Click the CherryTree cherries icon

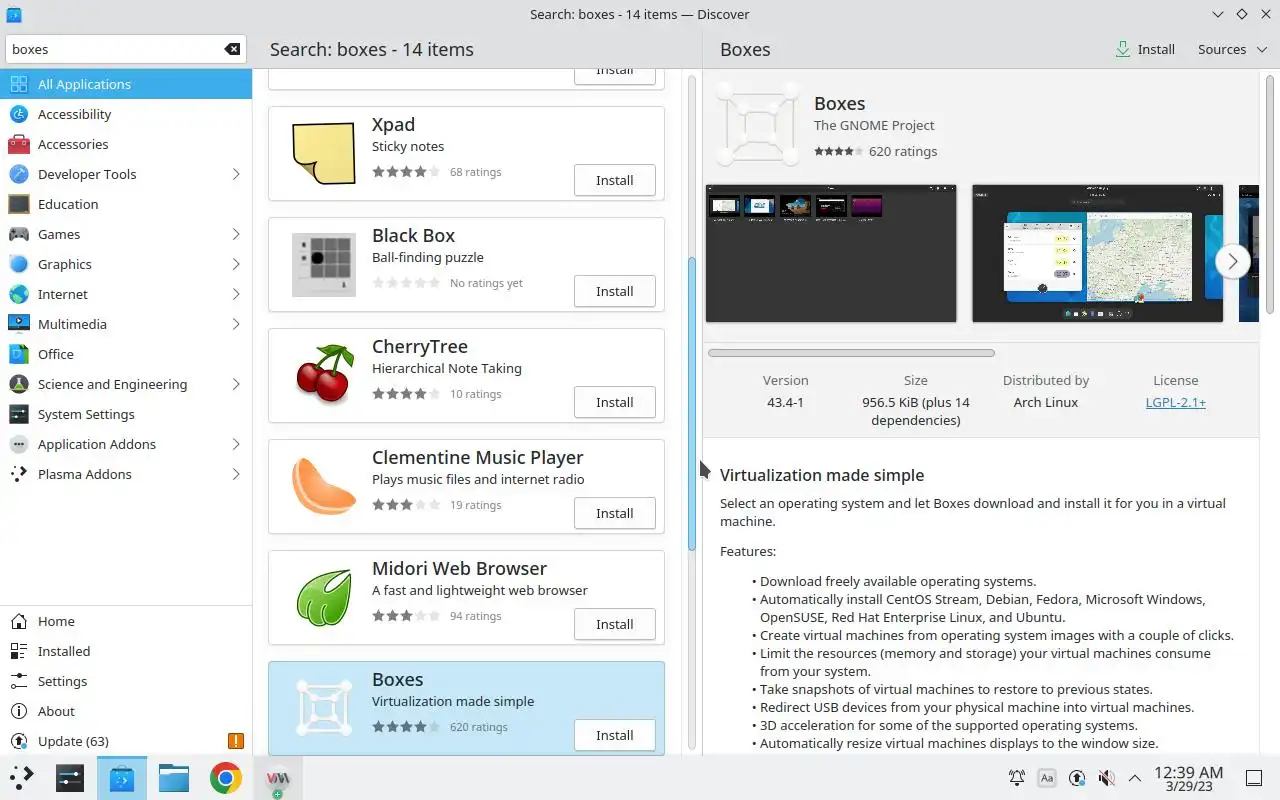[x=323, y=375]
